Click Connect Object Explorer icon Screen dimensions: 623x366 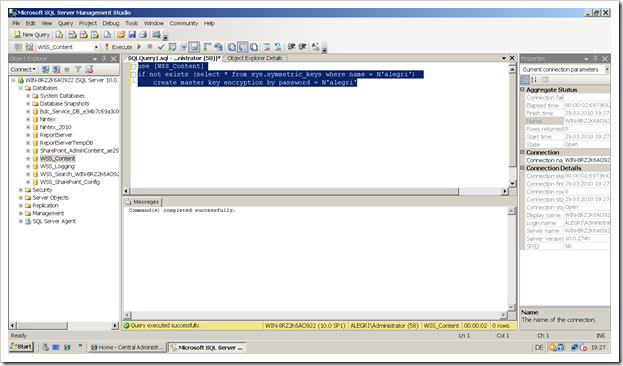point(45,70)
